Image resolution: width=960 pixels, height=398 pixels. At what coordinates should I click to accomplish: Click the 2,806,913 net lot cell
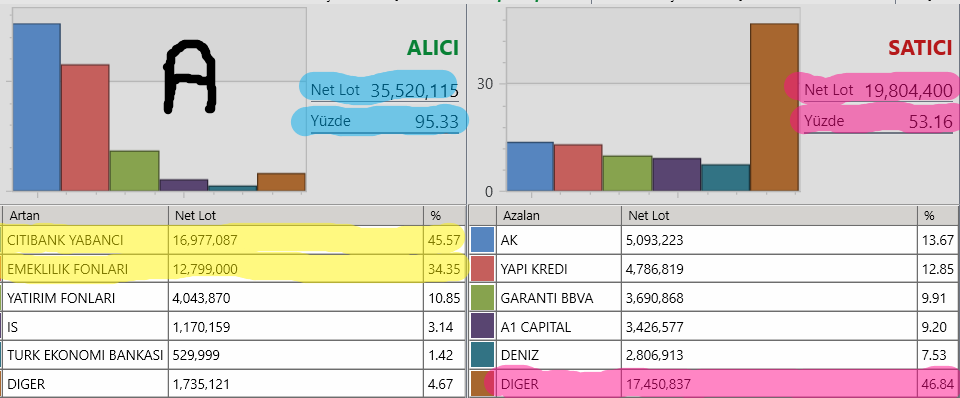769,355
